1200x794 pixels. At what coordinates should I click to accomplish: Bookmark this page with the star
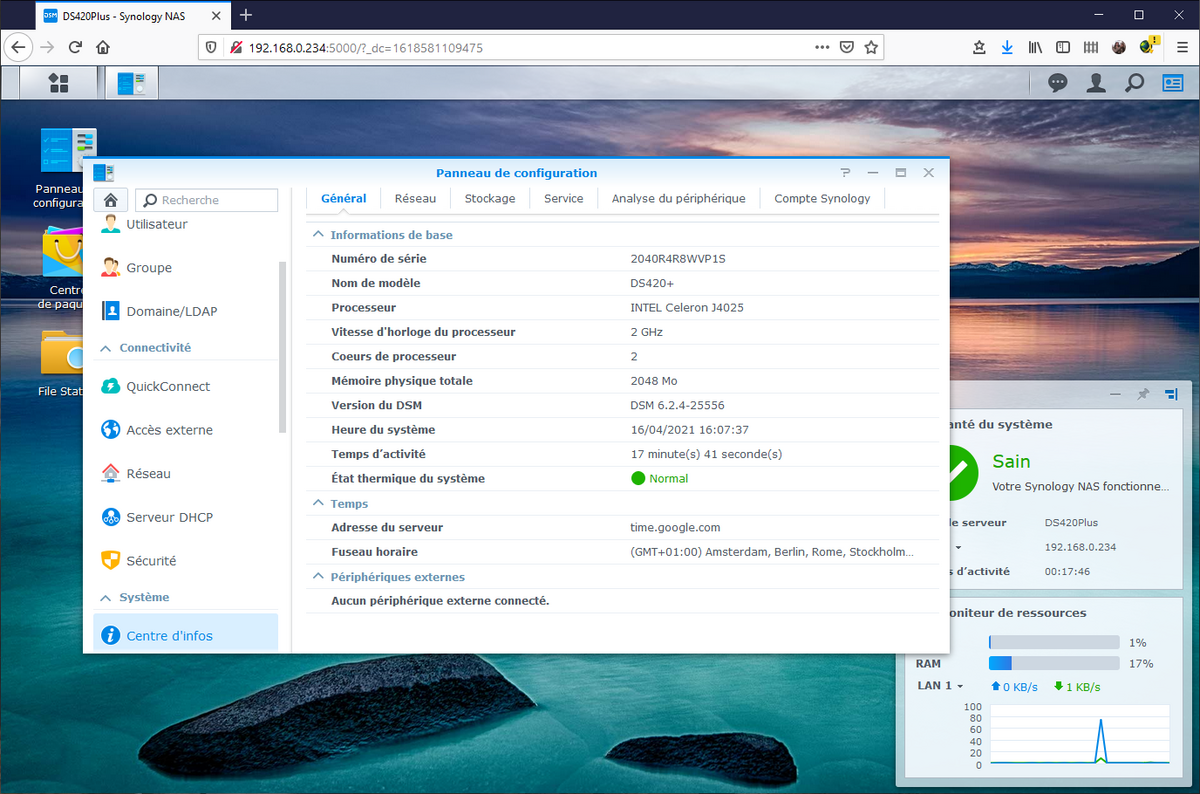coord(871,47)
